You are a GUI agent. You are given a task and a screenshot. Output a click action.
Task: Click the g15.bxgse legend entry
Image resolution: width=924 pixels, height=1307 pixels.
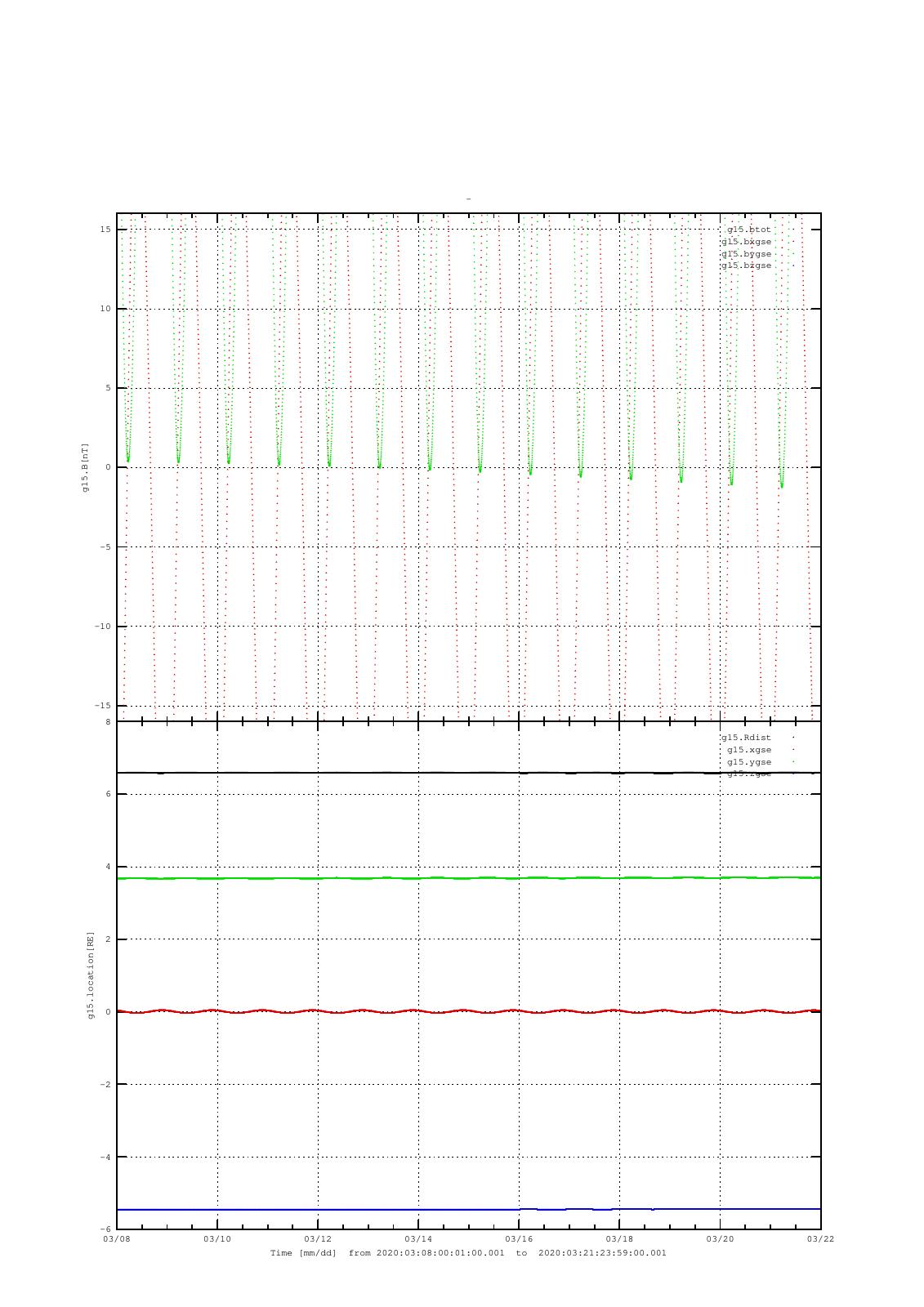[x=746, y=242]
